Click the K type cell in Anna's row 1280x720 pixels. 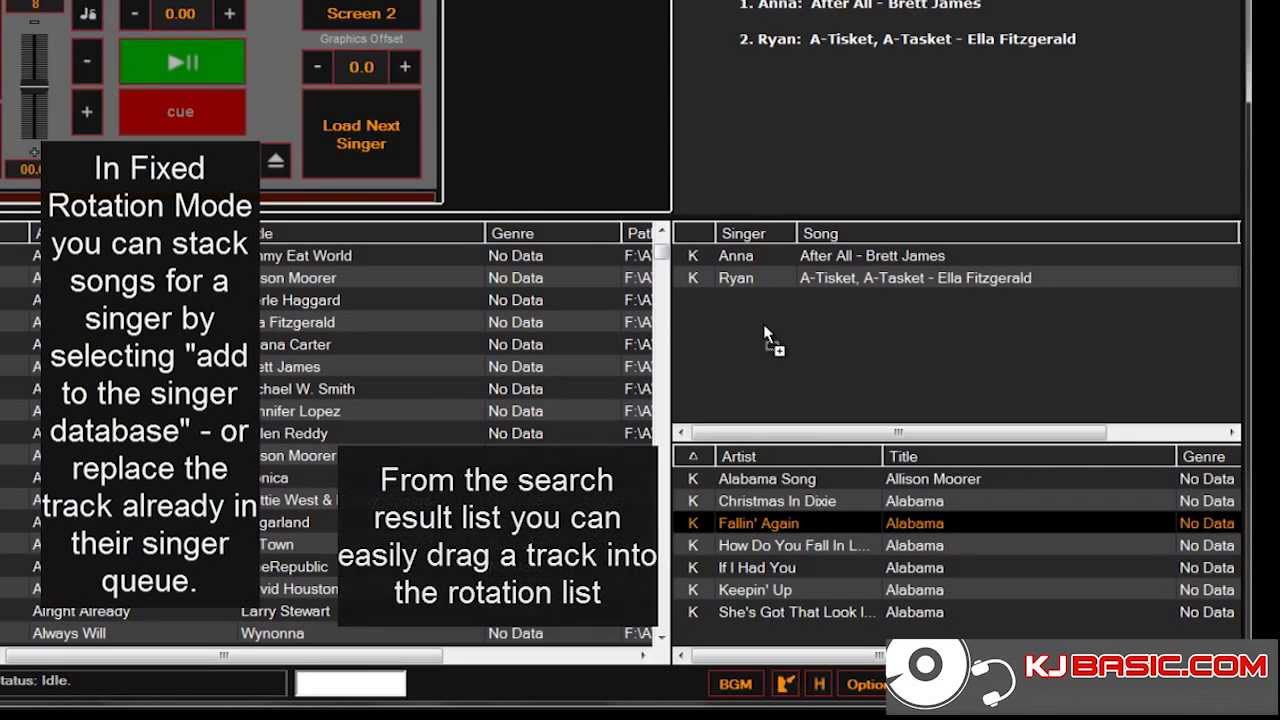tap(693, 256)
